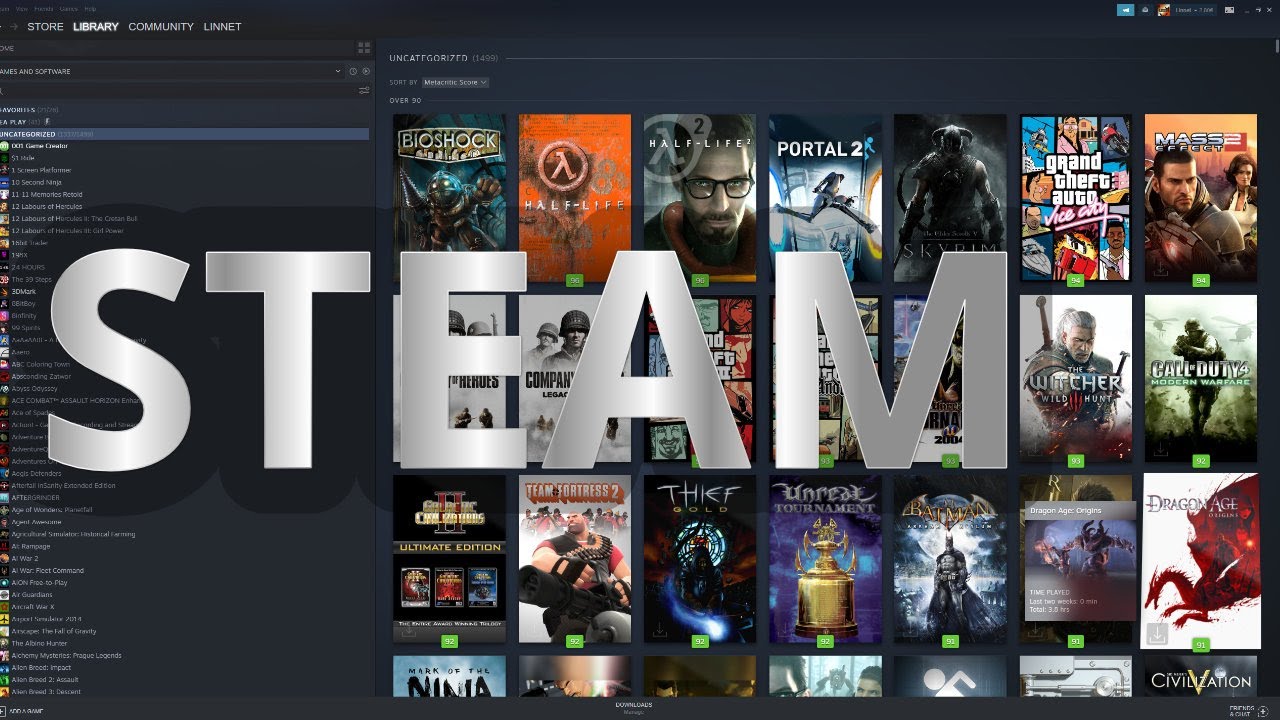Open the Half-Life 2 cover

point(700,198)
